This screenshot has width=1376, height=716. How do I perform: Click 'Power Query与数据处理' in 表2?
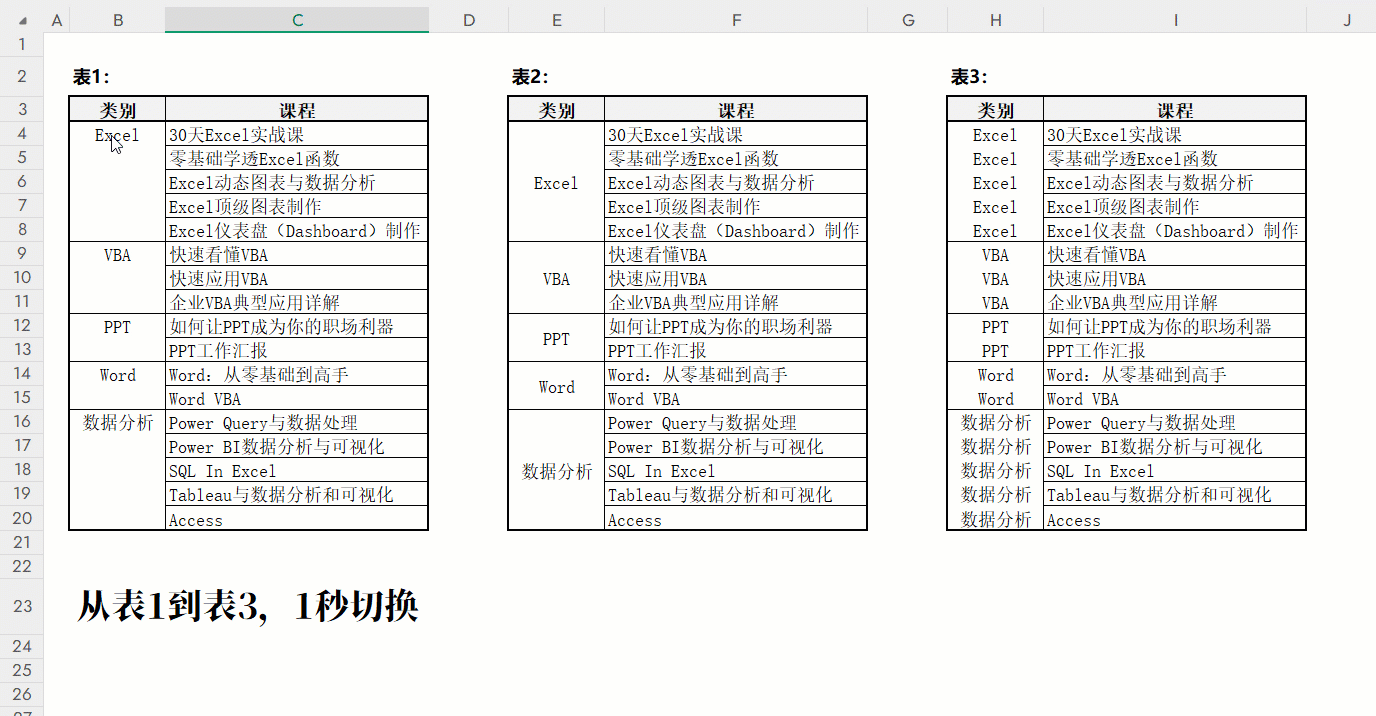point(736,422)
